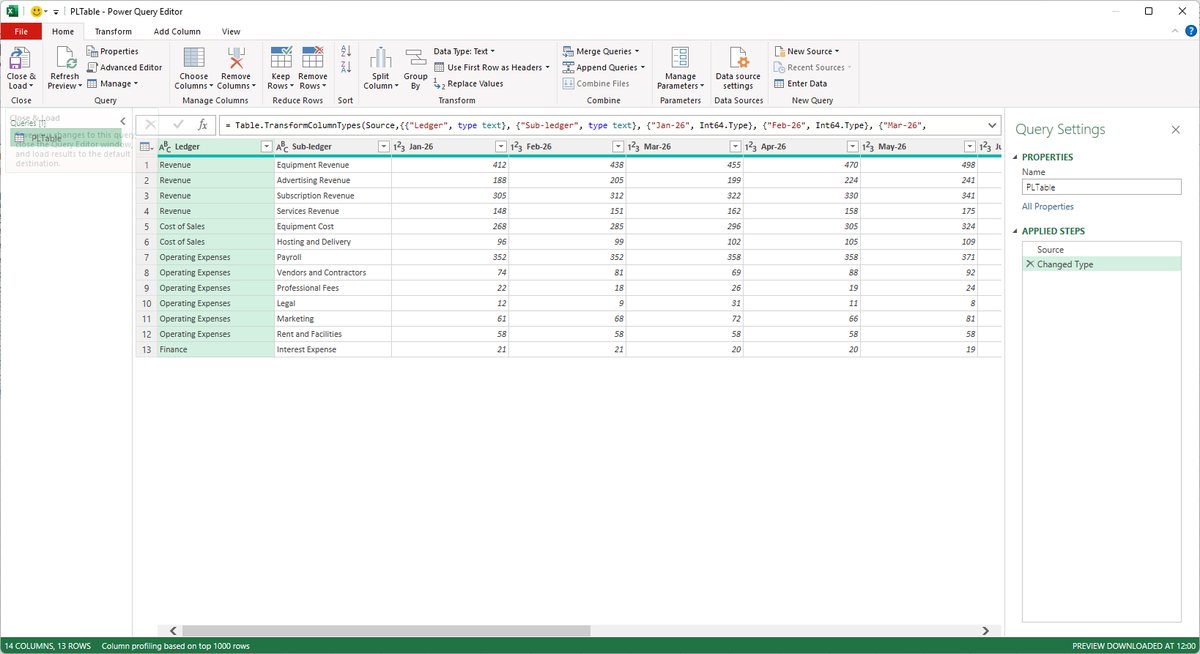The width and height of the screenshot is (1200, 654).
Task: Open Use First Row as Headers dropdown
Action: 491,67
